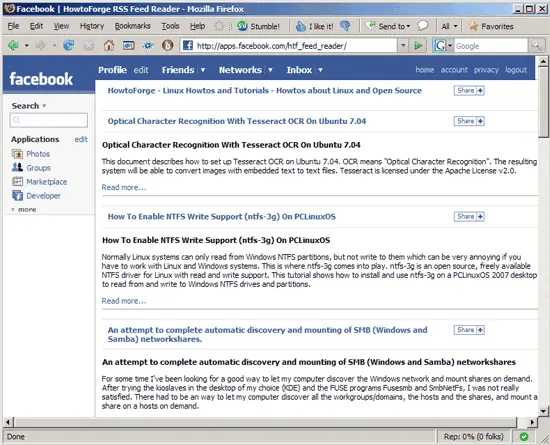Click the Home icon in navigation toolbar
550x445 pixels.
click(x=109, y=45)
